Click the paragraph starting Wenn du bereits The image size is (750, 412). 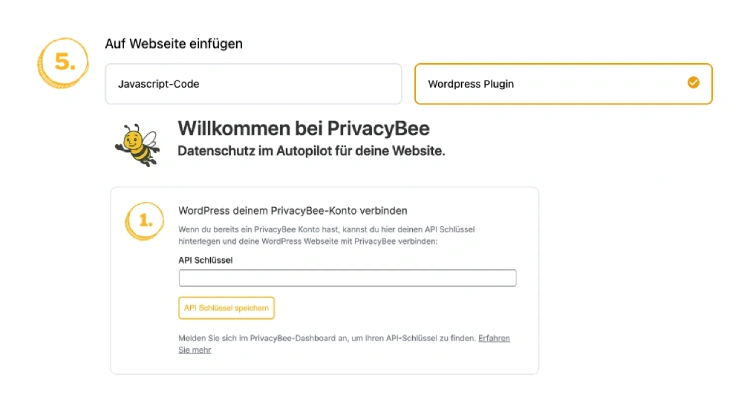point(342,230)
